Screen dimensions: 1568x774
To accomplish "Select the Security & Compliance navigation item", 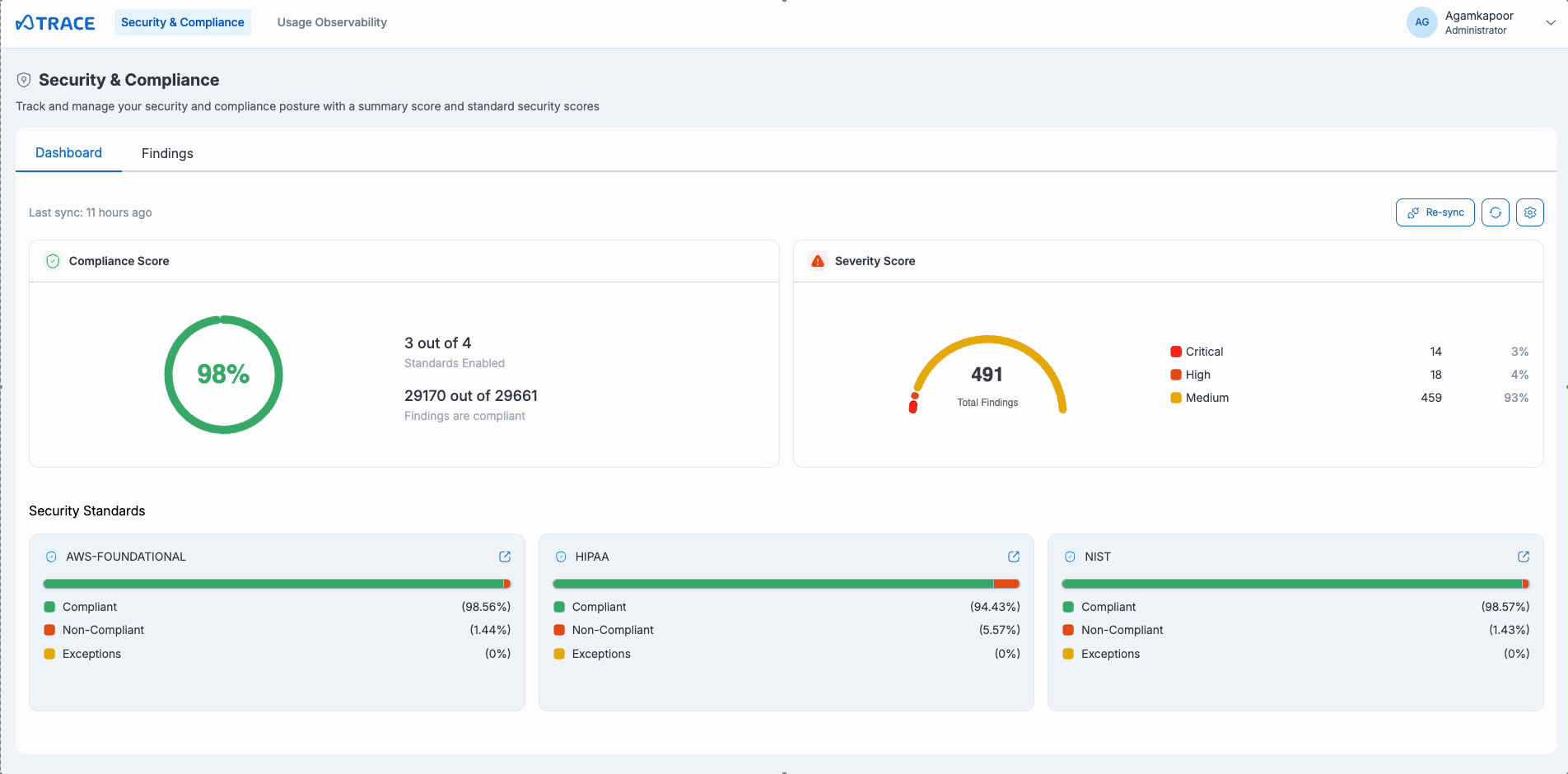I will pos(183,22).
